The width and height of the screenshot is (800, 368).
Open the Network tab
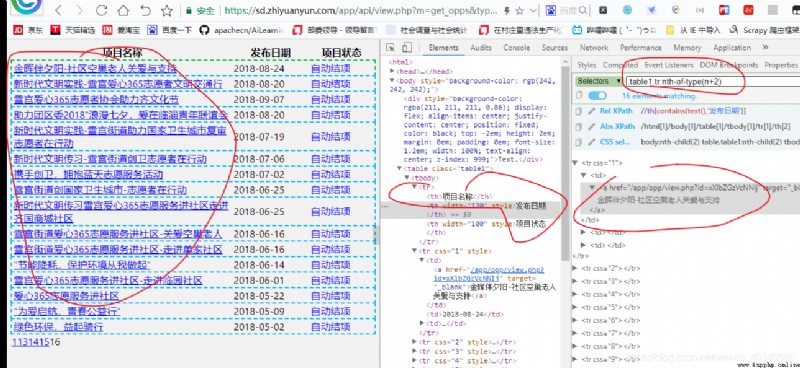(x=594, y=47)
